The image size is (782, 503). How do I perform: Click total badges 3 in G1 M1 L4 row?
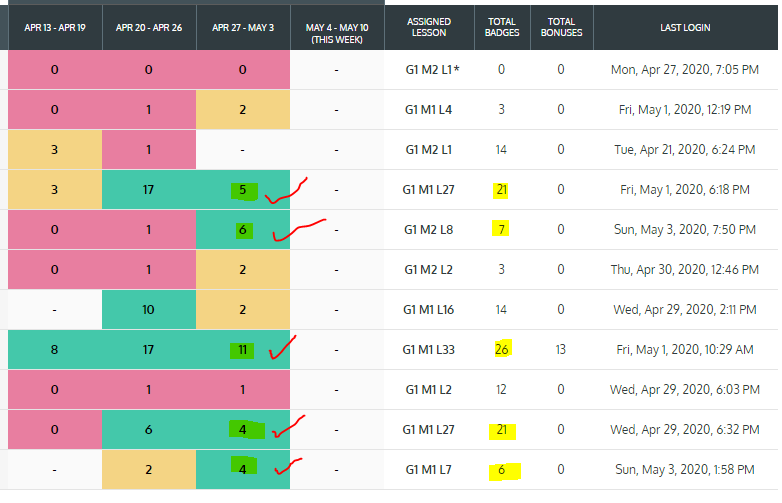[x=501, y=110]
